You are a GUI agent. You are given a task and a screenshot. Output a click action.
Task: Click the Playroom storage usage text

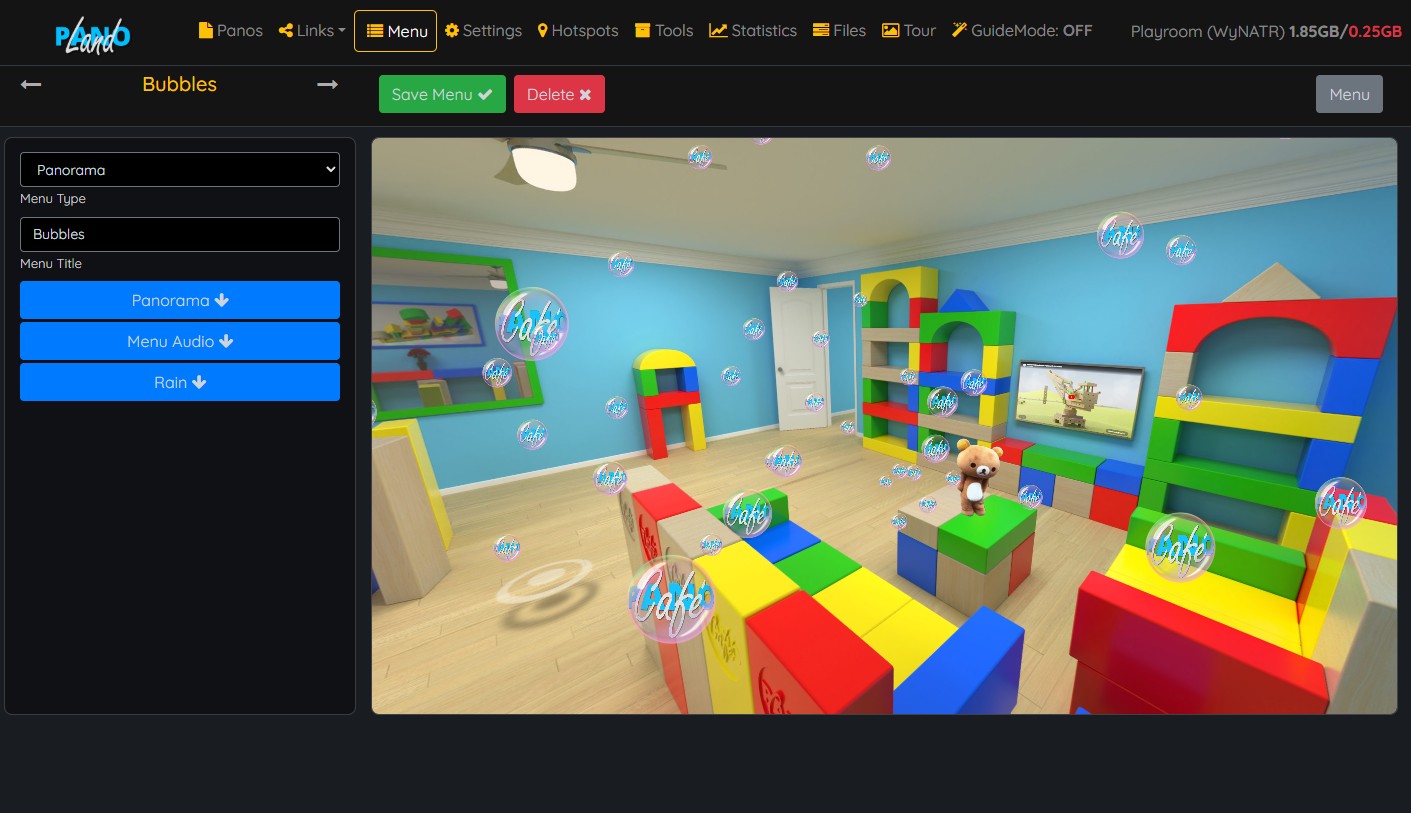click(1266, 32)
